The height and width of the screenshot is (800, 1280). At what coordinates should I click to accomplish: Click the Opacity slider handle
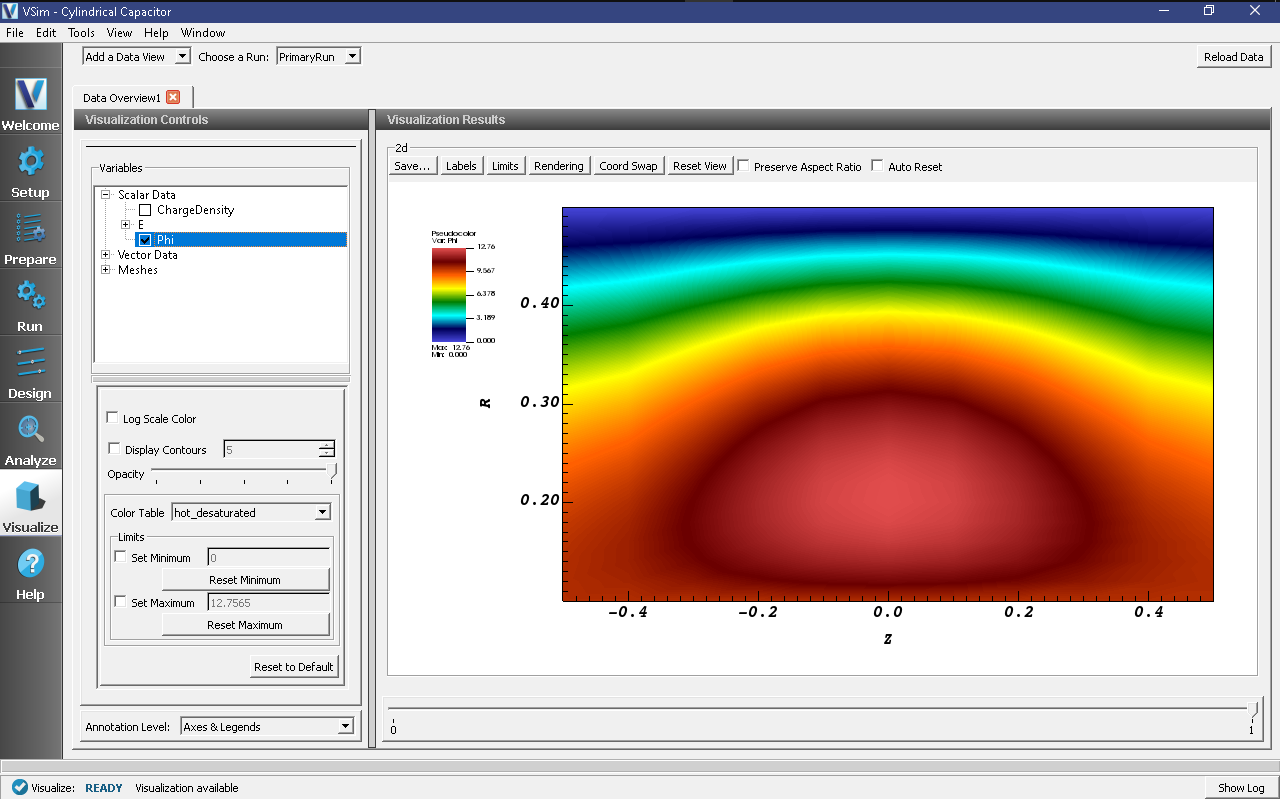332,472
